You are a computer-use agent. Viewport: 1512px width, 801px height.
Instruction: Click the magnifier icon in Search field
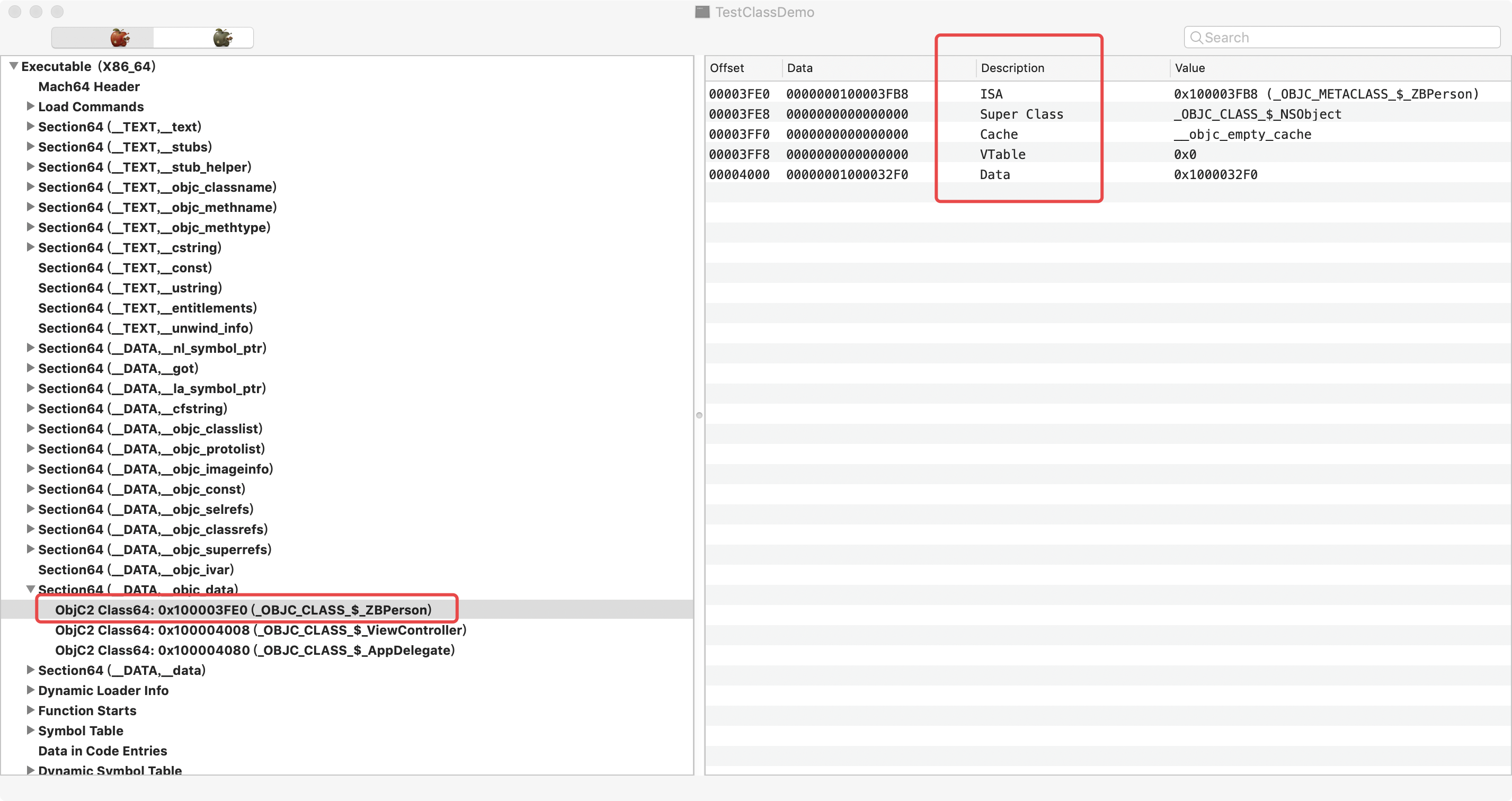tap(1196, 38)
